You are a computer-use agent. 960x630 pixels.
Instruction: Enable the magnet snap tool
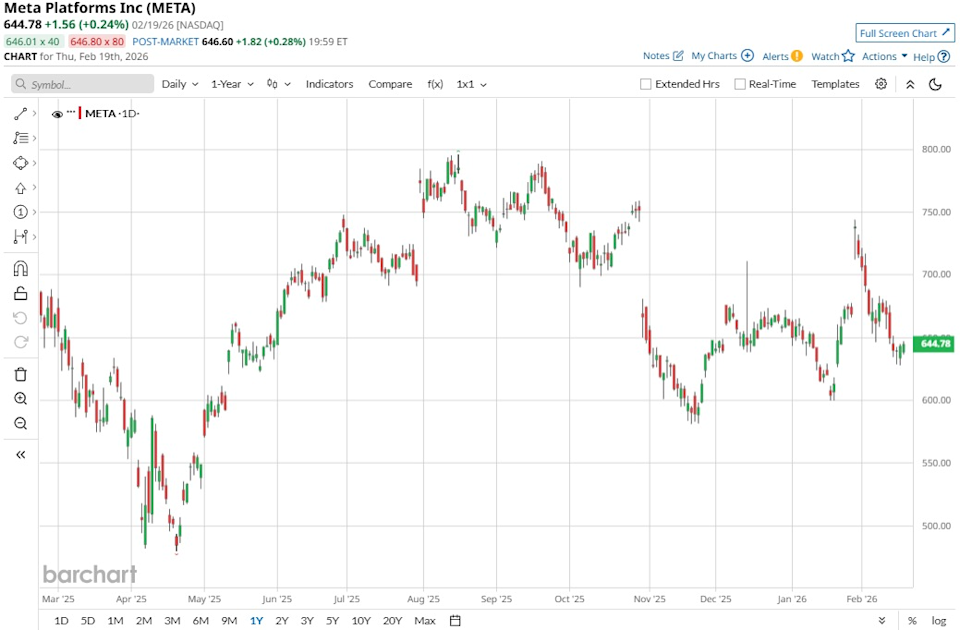[20, 268]
